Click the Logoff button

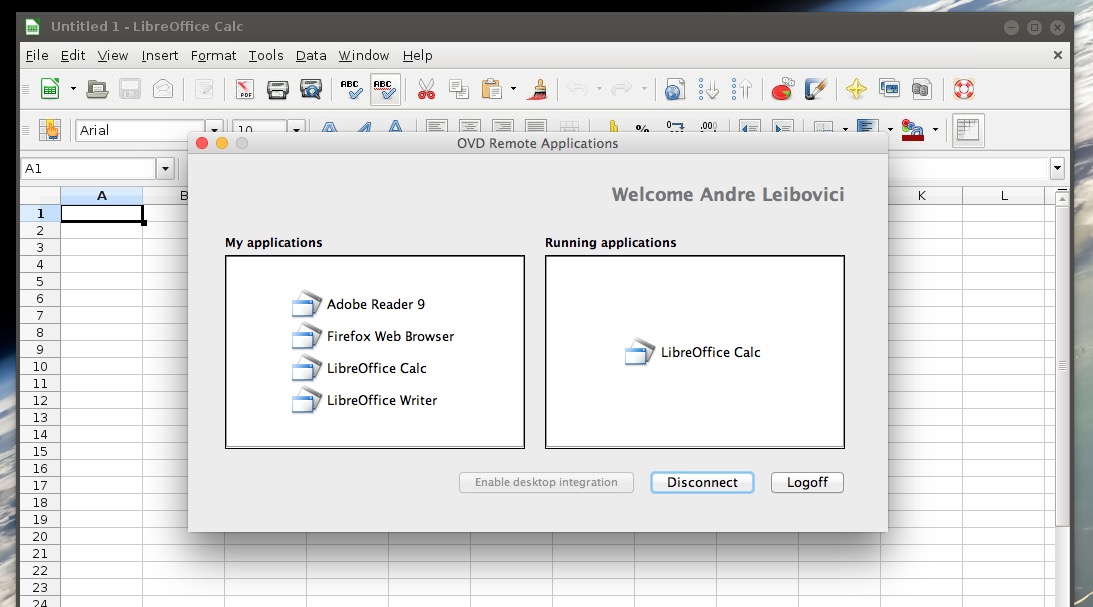point(807,482)
